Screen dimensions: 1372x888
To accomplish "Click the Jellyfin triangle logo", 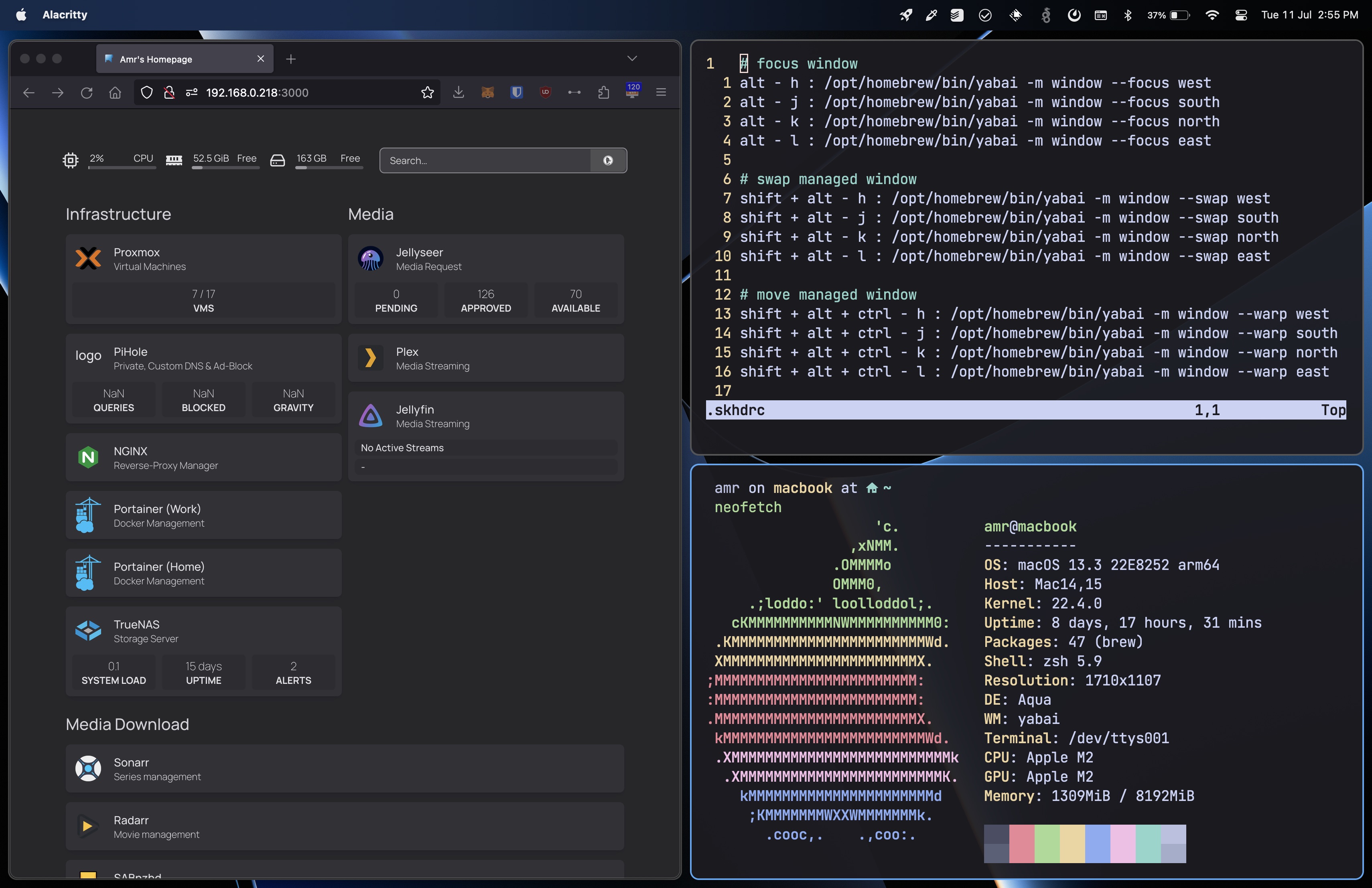I will (x=371, y=416).
